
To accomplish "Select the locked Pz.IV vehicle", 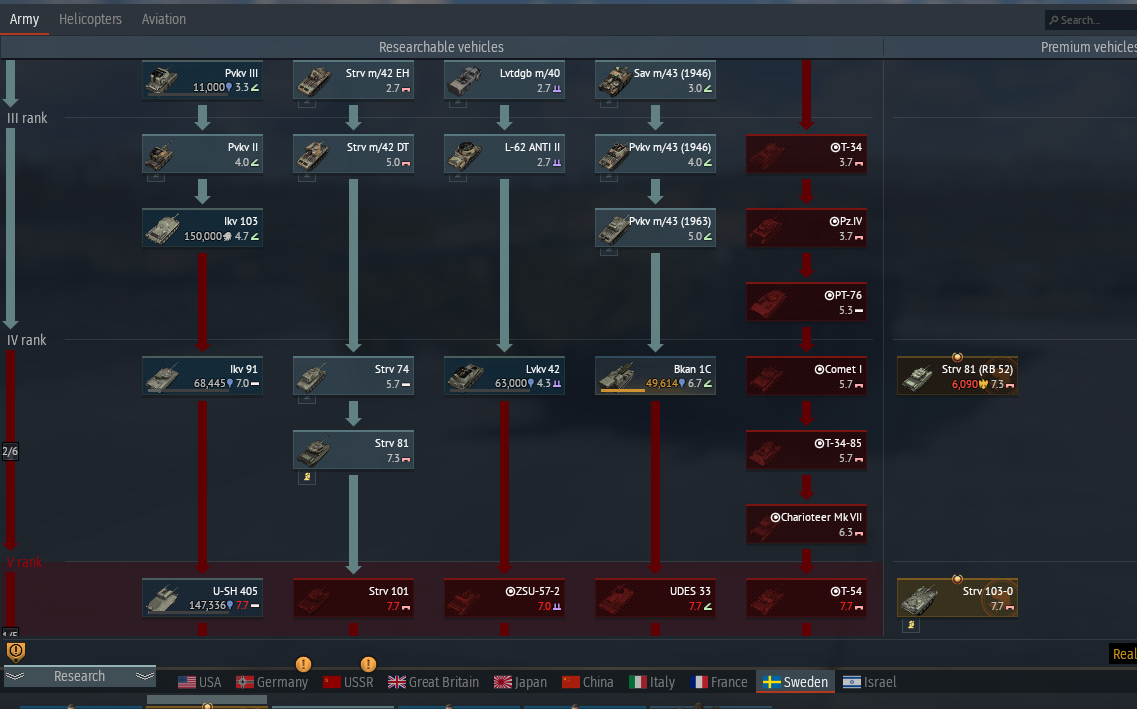I will click(x=806, y=228).
